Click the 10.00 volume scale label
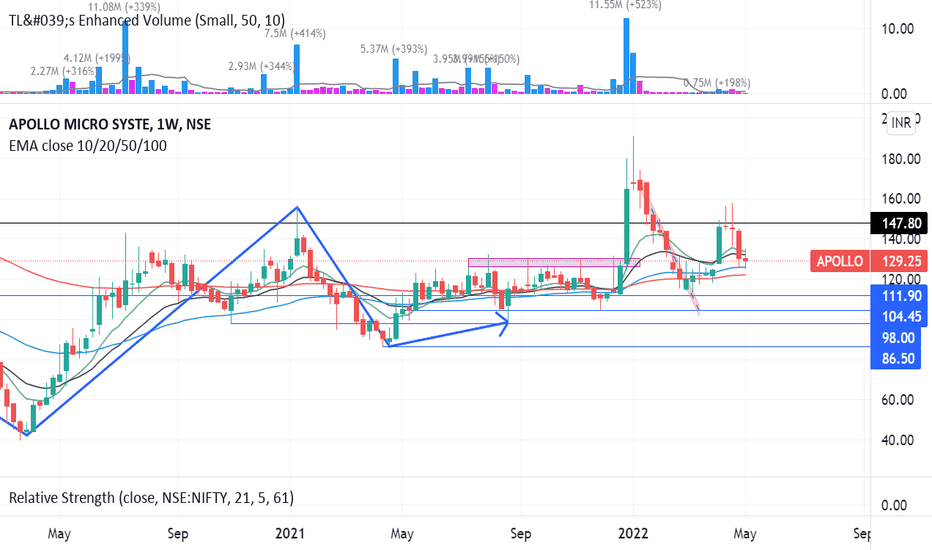The height and width of the screenshot is (550, 932). click(898, 29)
